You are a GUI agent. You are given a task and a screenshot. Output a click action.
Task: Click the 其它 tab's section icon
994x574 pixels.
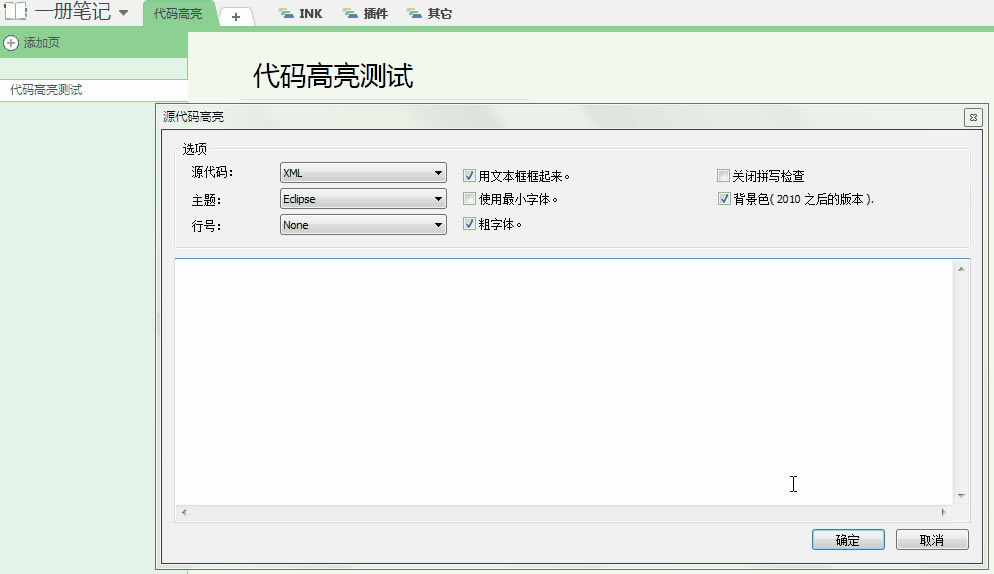pyautogui.click(x=415, y=13)
